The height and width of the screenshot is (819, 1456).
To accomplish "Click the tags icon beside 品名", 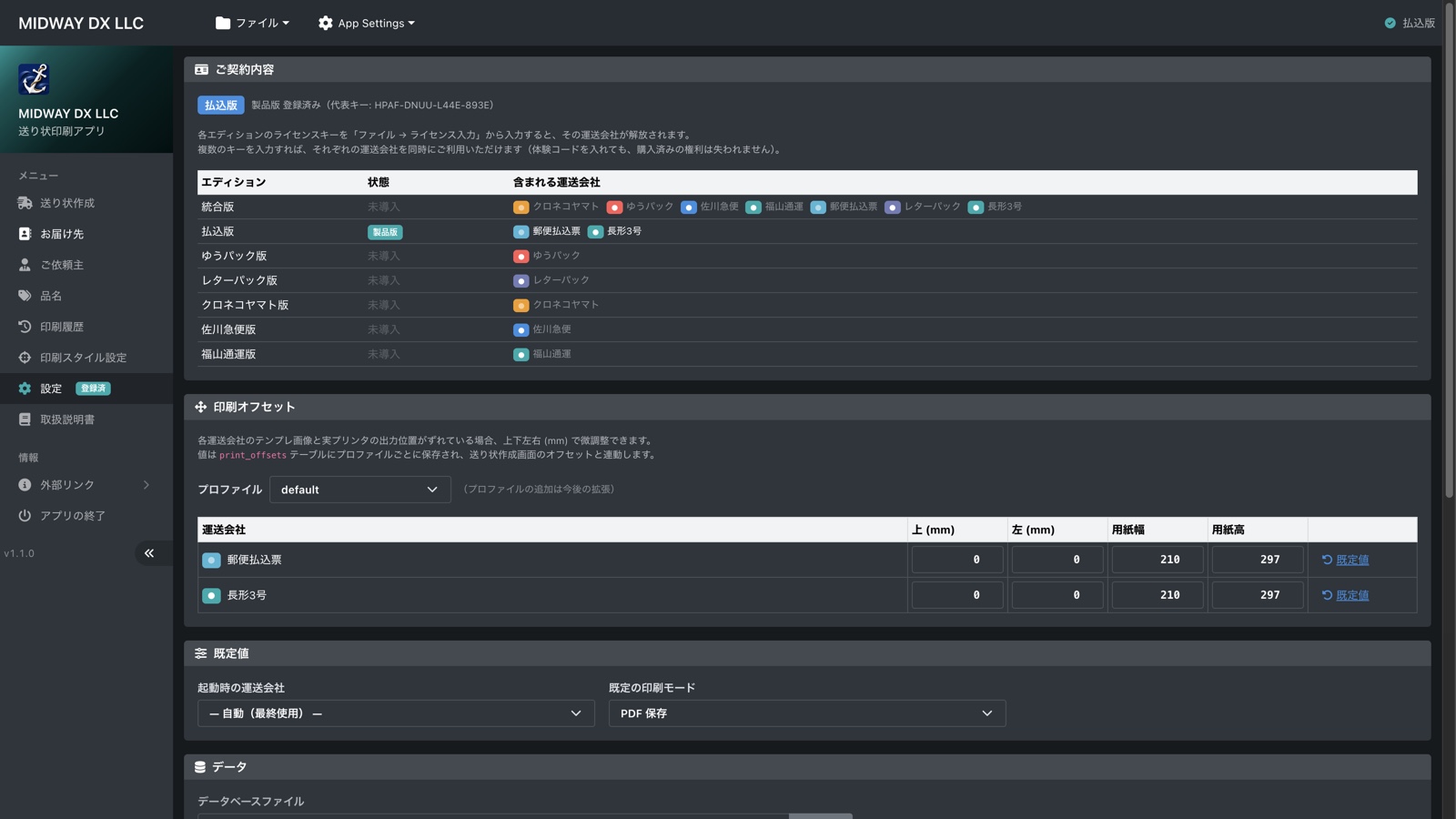I will (x=25, y=296).
